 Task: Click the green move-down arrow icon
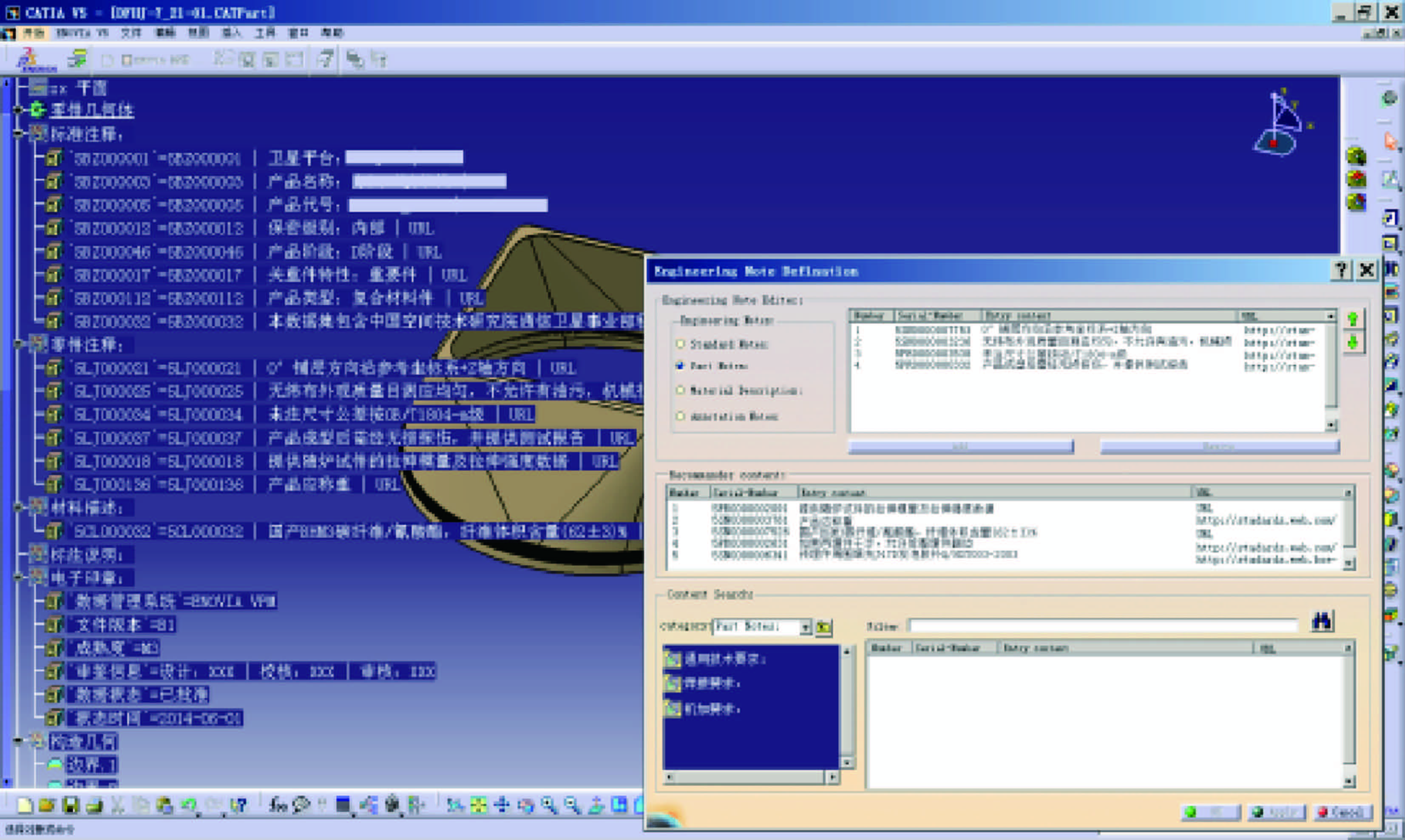tap(1353, 343)
